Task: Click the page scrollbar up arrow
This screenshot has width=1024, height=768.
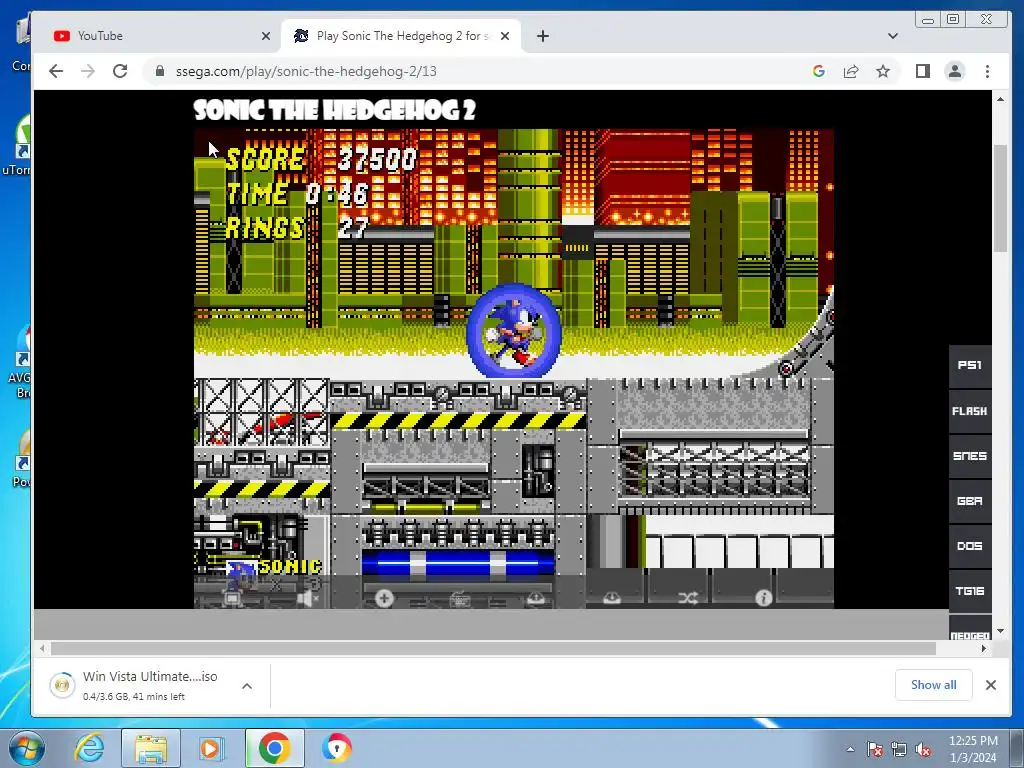Action: 1000,99
